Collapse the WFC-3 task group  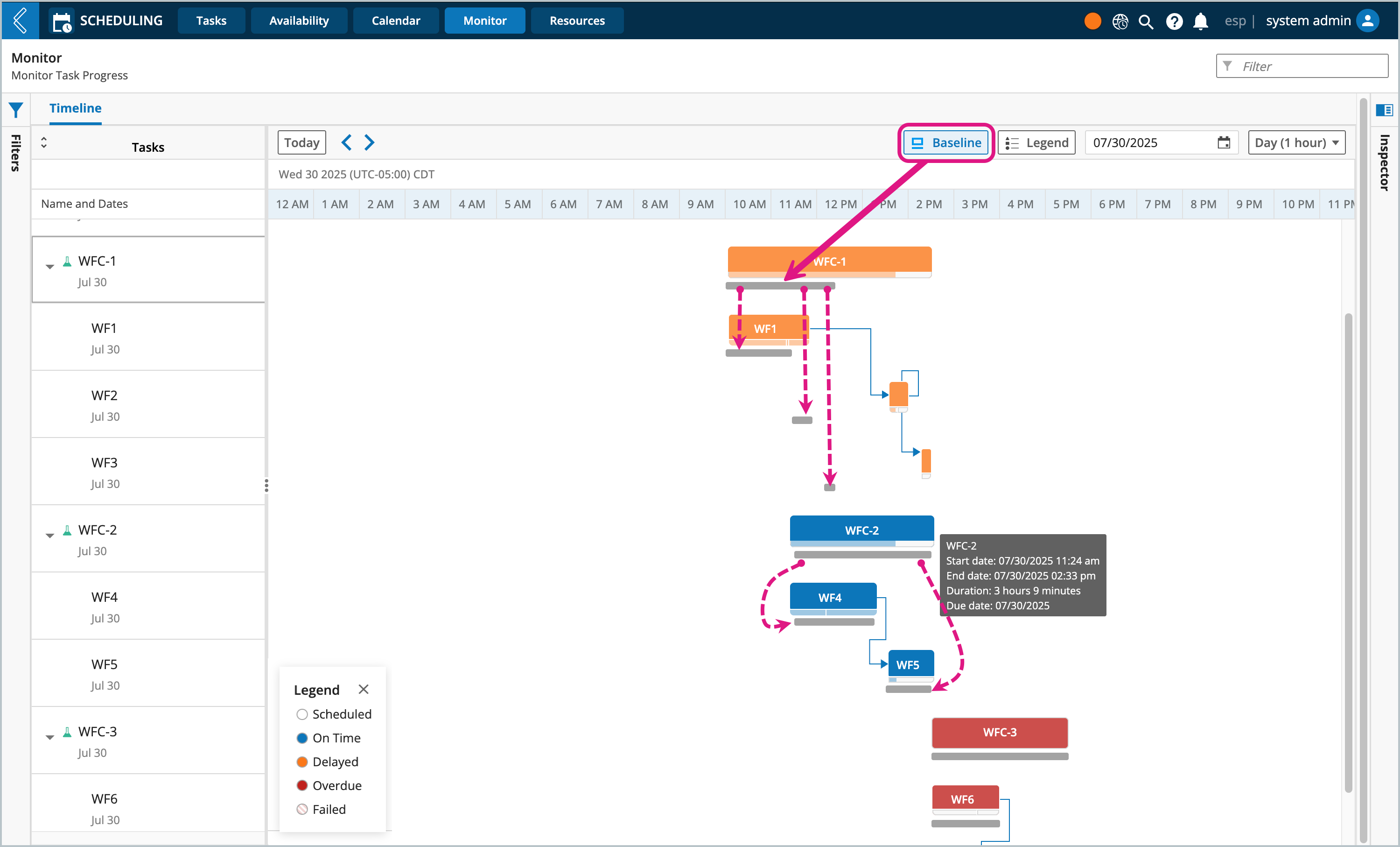[50, 737]
